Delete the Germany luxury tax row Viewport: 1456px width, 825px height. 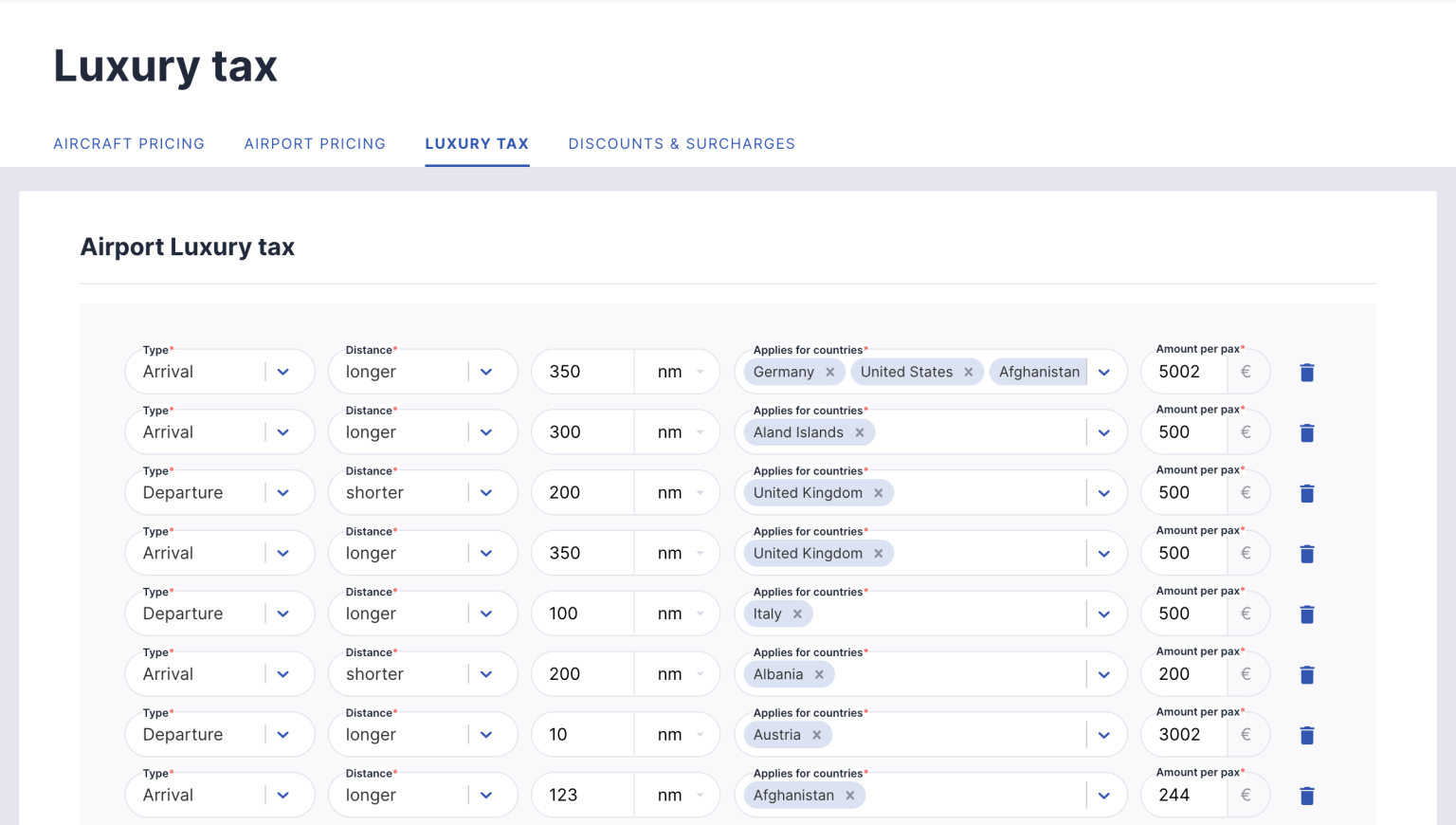point(1306,373)
